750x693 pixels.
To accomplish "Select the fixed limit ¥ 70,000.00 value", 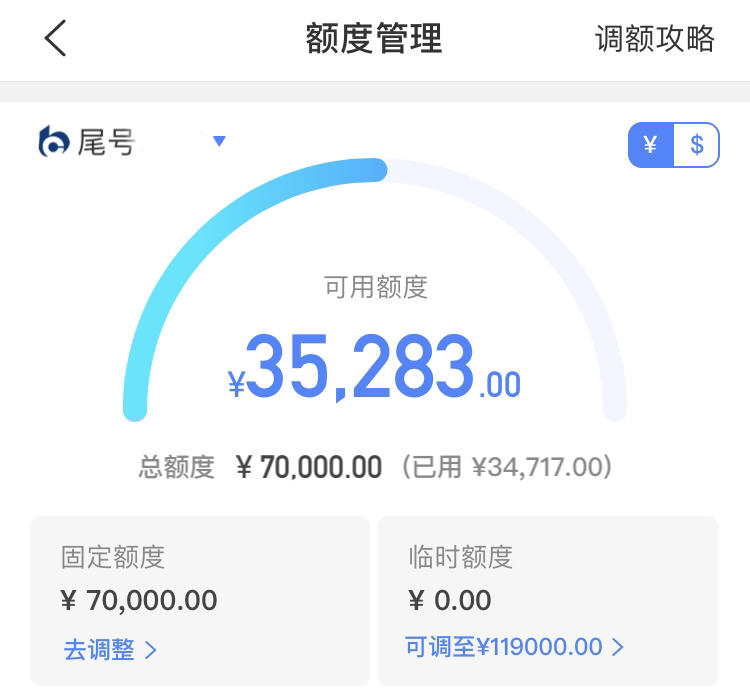I will coord(139,600).
